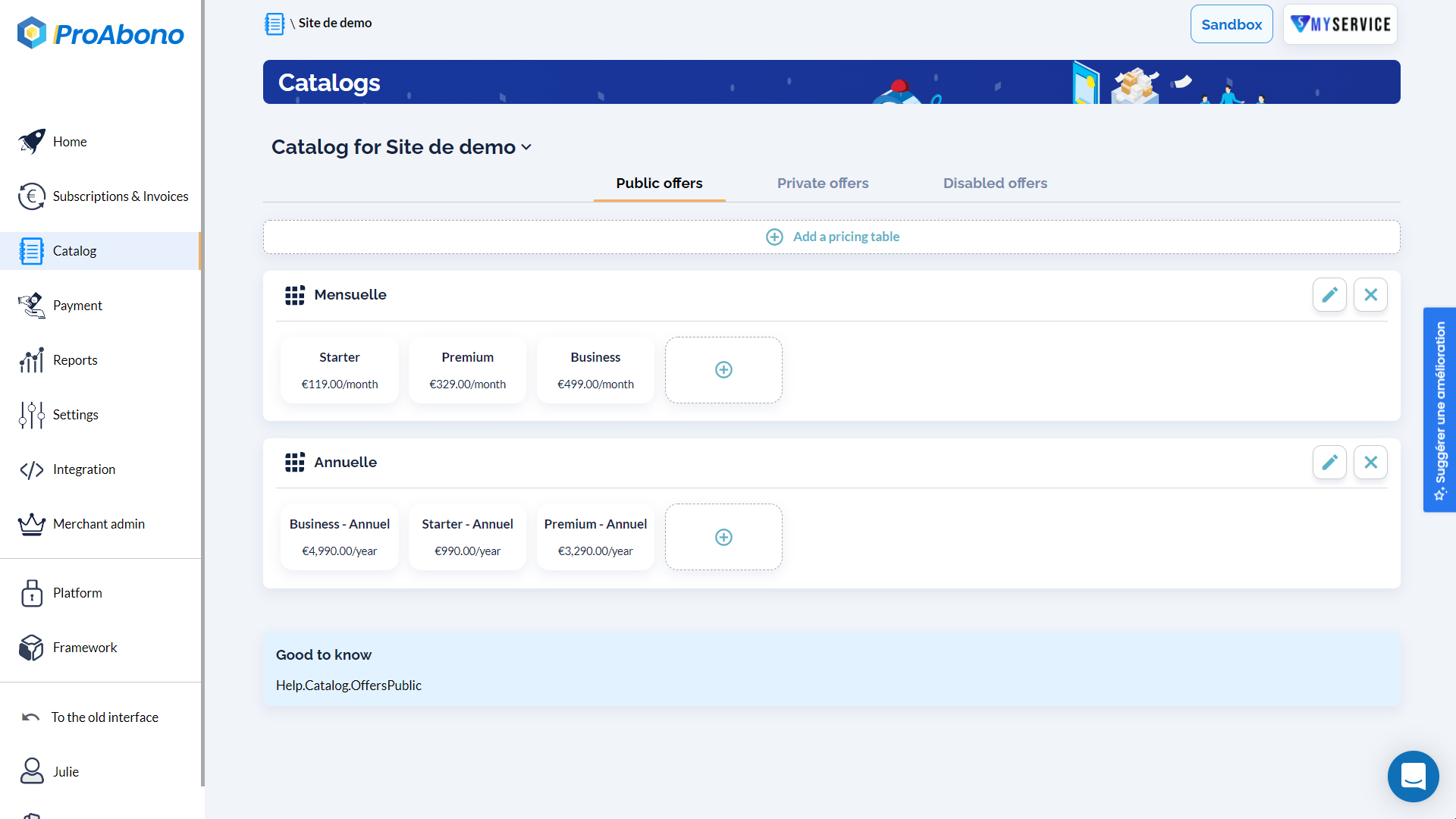Open the Suggérer une amélioration side tab
Image resolution: width=1456 pixels, height=819 pixels.
[1439, 409]
